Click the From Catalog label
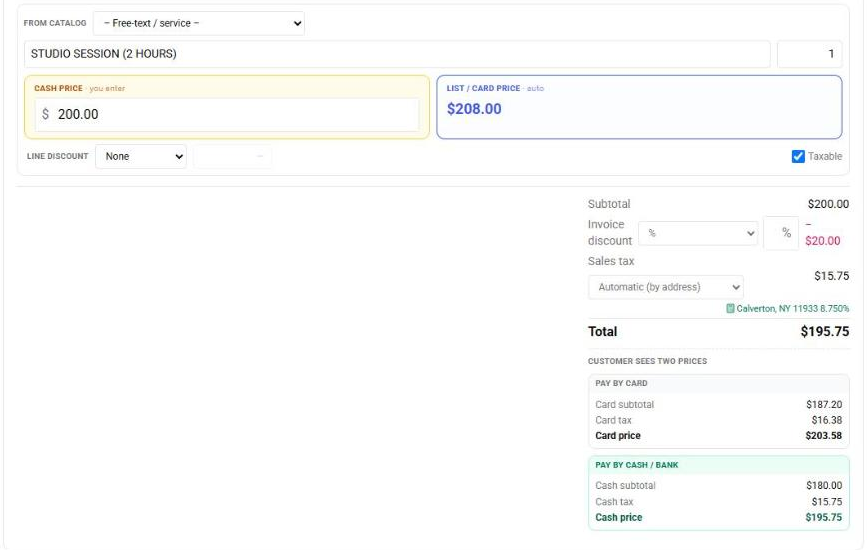 (x=55, y=23)
